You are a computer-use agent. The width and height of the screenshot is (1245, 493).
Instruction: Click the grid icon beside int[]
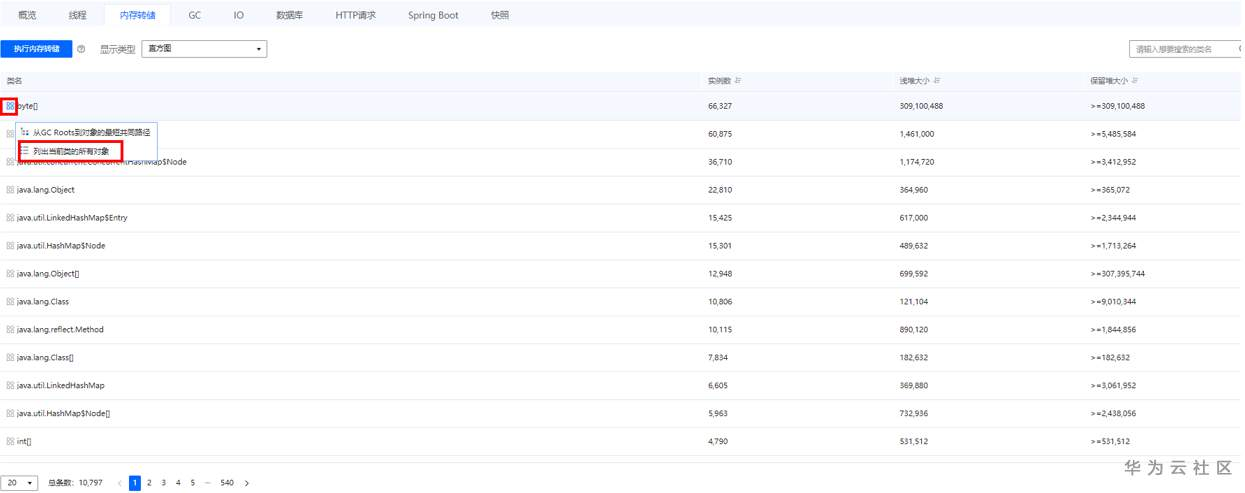10,441
